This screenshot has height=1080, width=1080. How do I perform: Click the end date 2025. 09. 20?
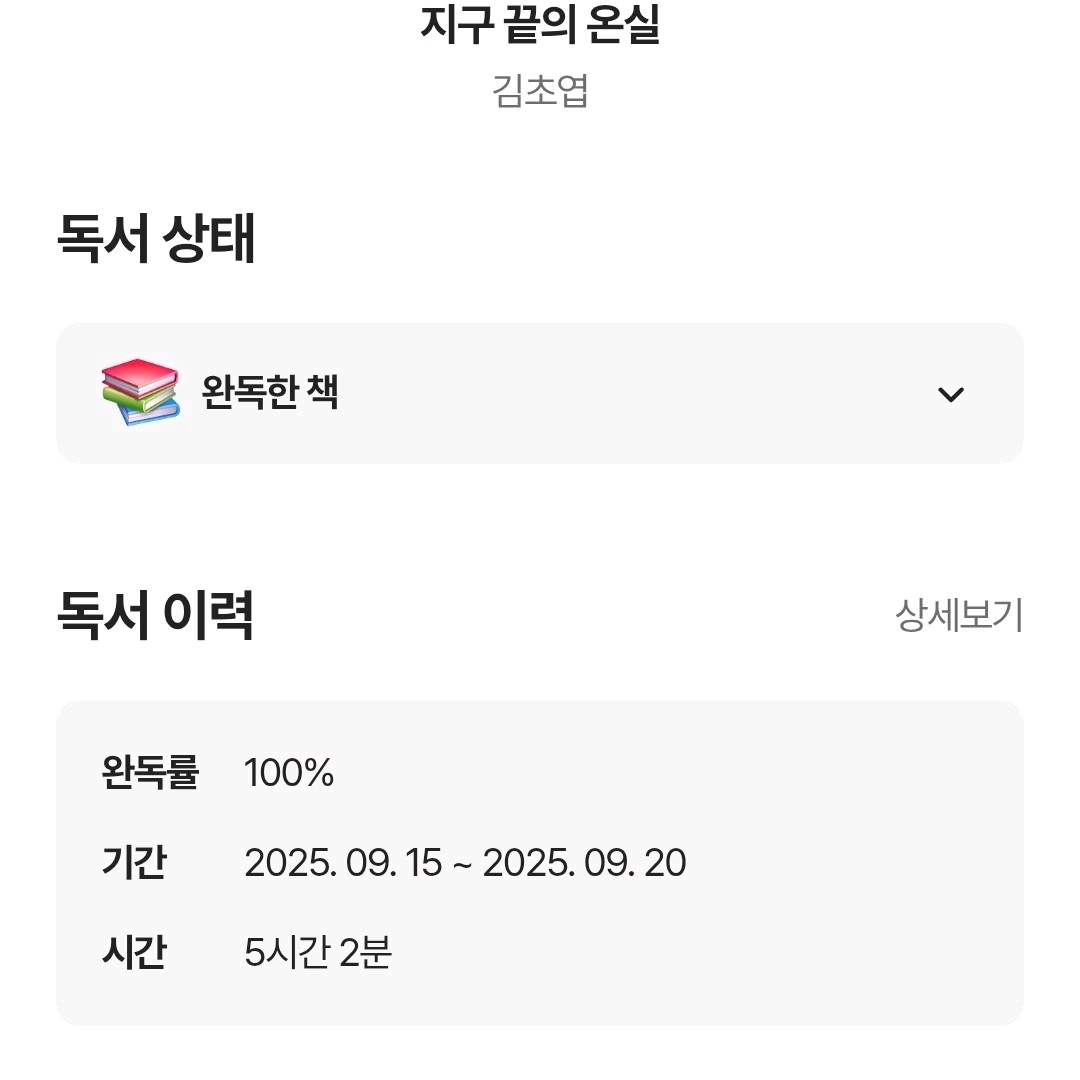(x=585, y=863)
